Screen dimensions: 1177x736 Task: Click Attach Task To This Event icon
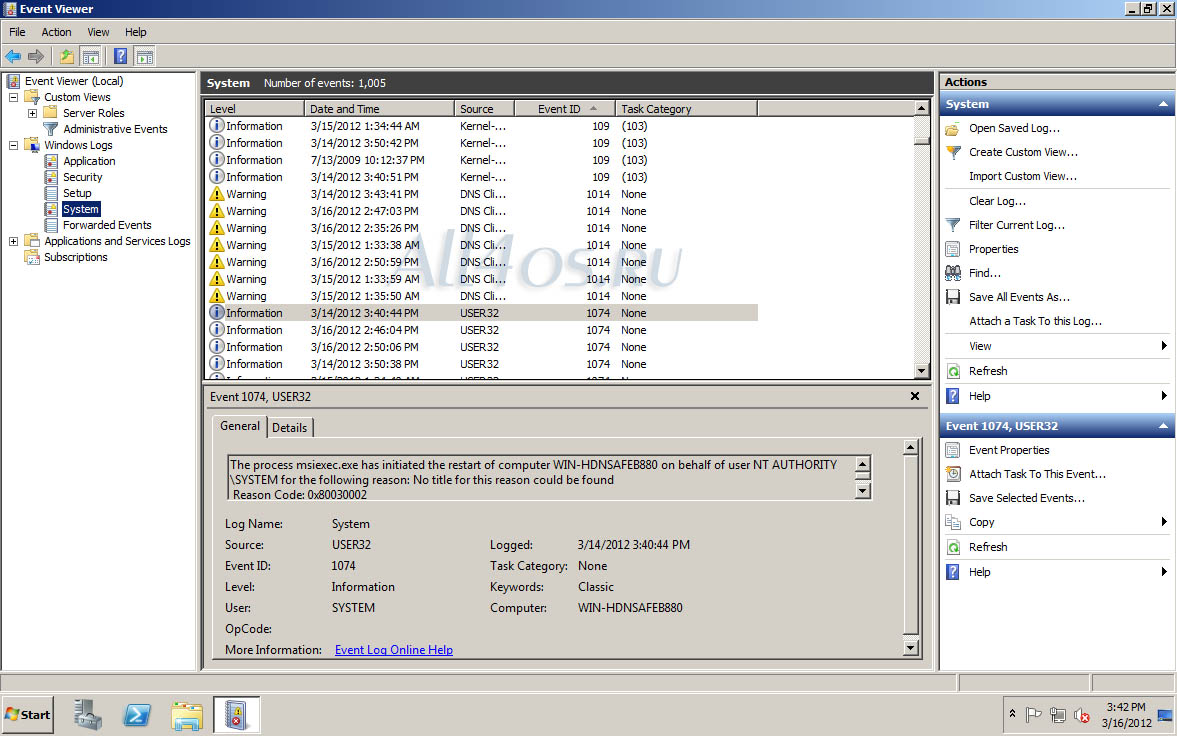pos(953,475)
